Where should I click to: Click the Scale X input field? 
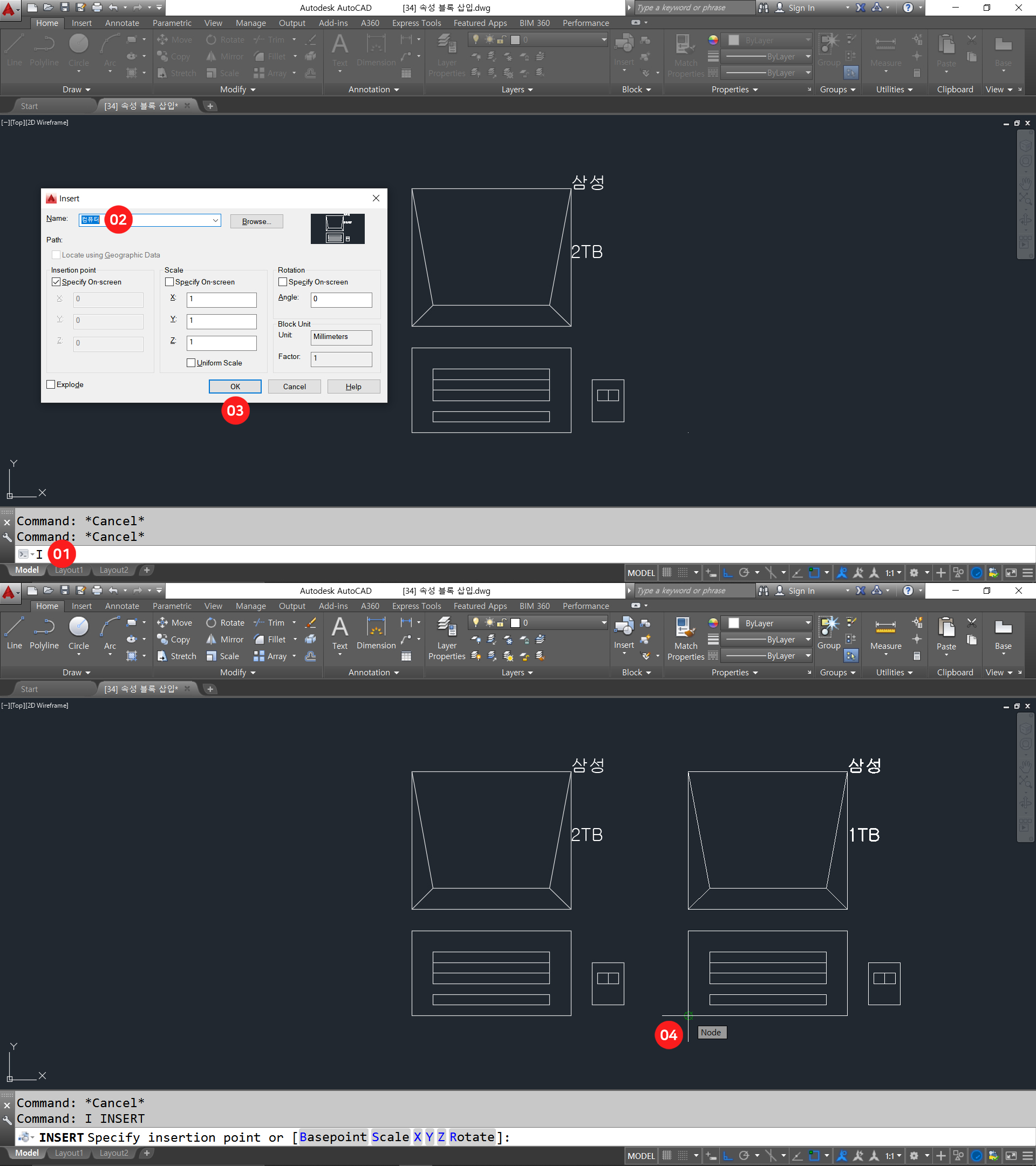(x=221, y=300)
